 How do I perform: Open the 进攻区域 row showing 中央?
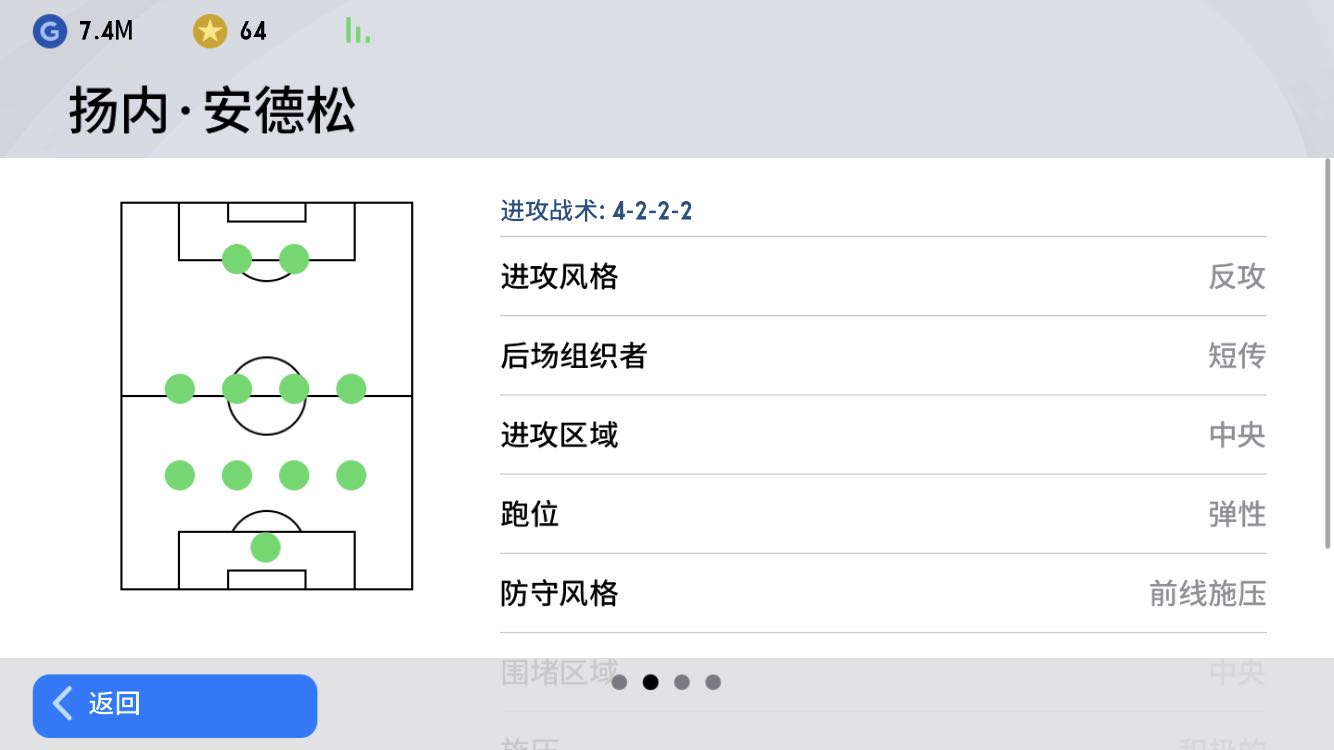pos(883,435)
